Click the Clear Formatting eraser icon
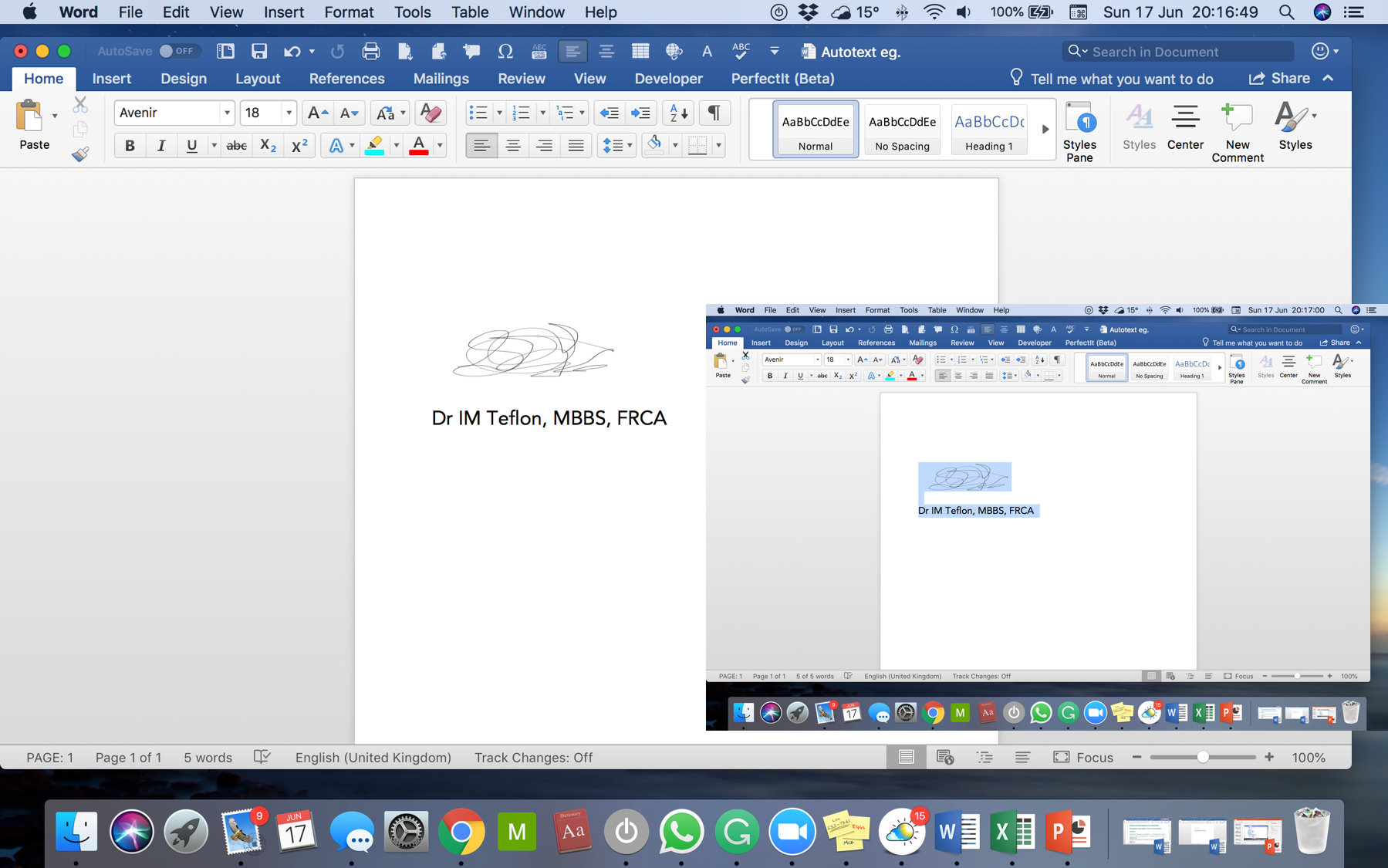The image size is (1388, 868). (x=431, y=113)
